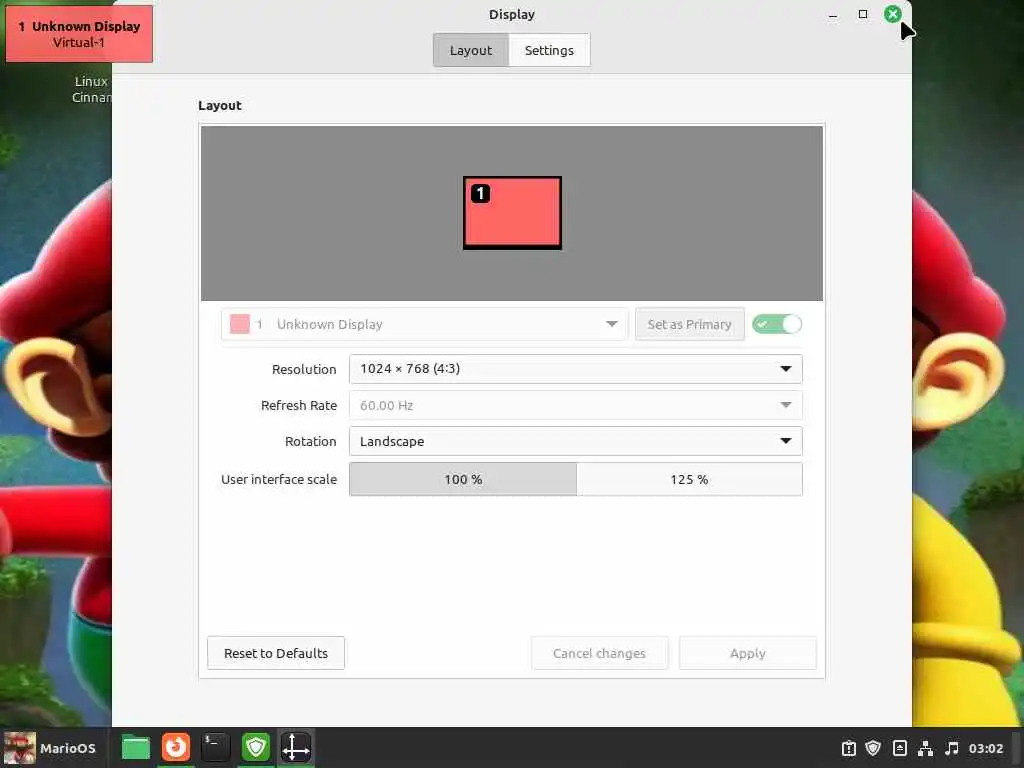Viewport: 1024px width, 768px height.
Task: Open the clipboard tray icon
Action: [848, 748]
